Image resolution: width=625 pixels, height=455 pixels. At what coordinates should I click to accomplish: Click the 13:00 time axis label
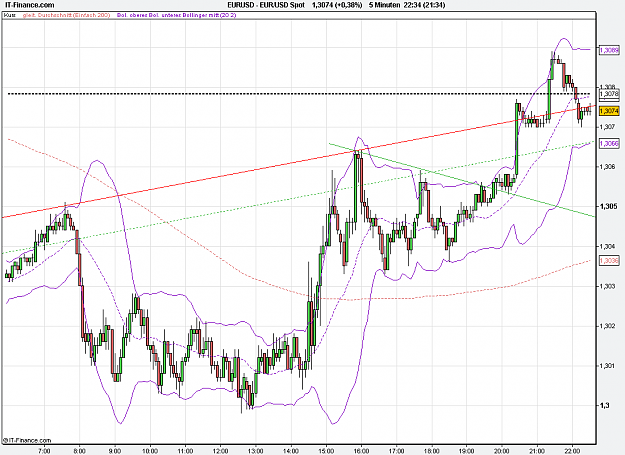click(256, 451)
